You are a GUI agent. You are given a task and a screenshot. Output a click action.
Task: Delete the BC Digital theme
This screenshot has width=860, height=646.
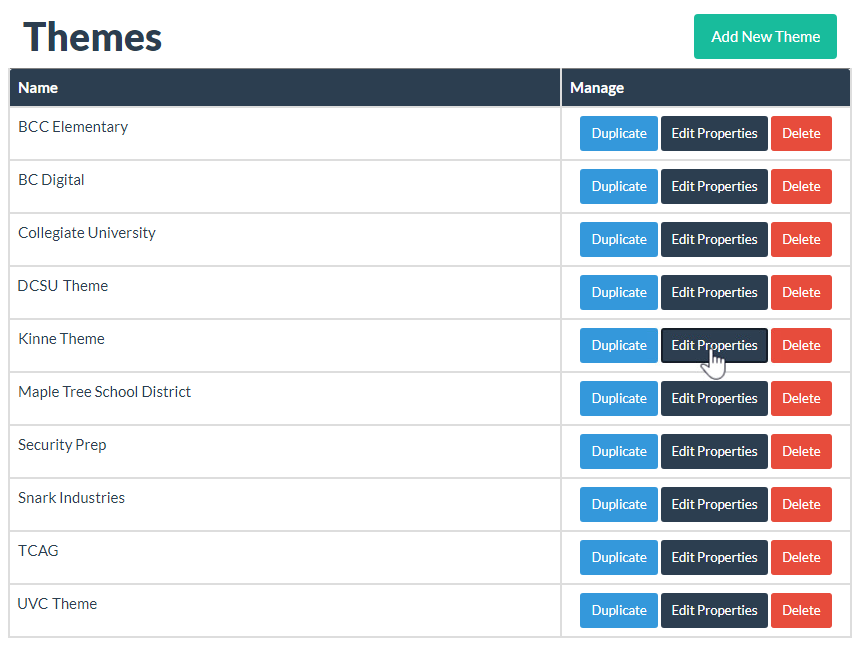(x=801, y=186)
